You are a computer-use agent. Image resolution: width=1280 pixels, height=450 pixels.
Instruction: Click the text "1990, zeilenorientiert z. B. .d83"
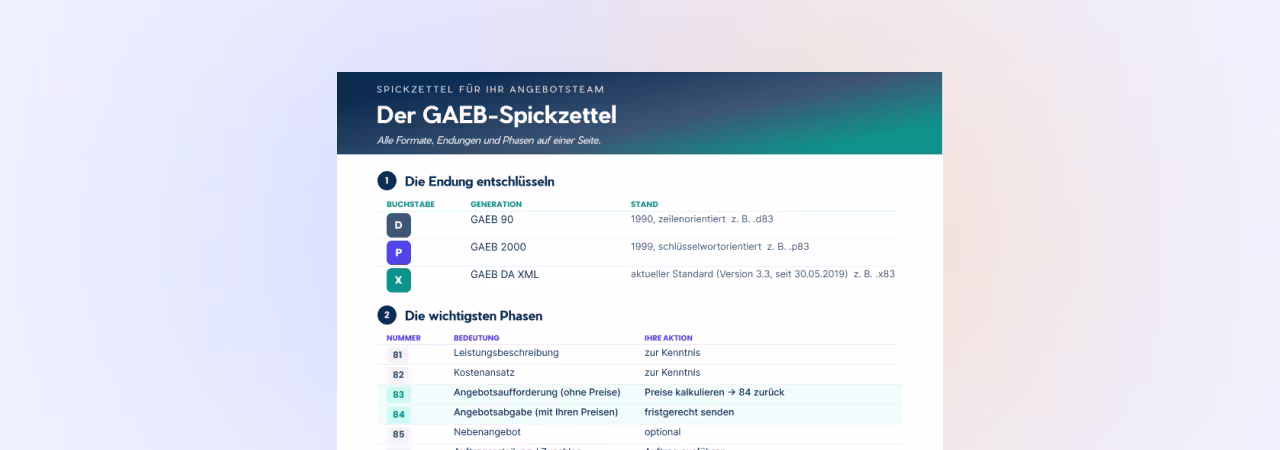702,218
